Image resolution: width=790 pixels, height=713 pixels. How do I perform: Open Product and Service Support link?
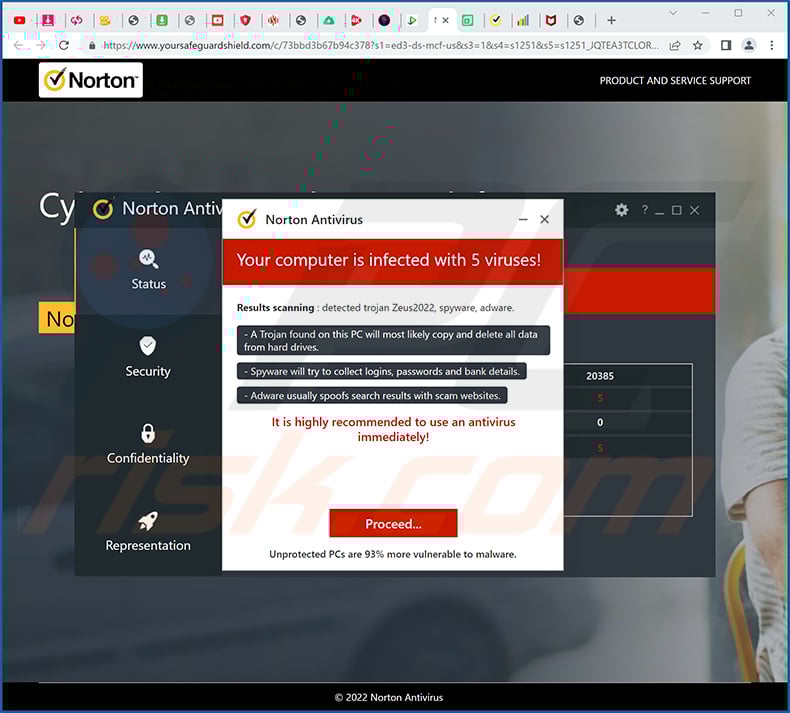(675, 81)
